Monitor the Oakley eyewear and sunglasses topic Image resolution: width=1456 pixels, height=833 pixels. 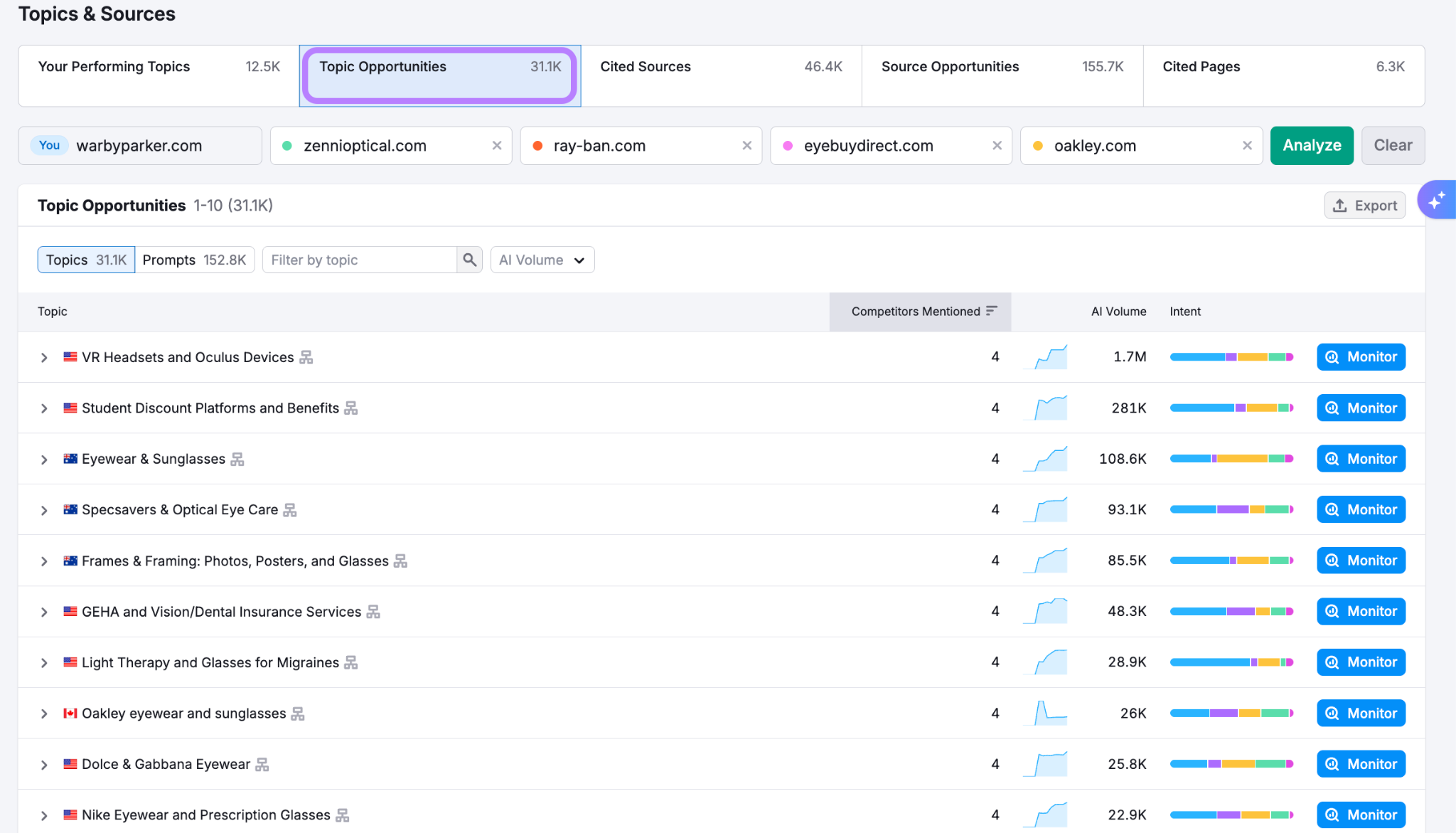pyautogui.click(x=1361, y=713)
